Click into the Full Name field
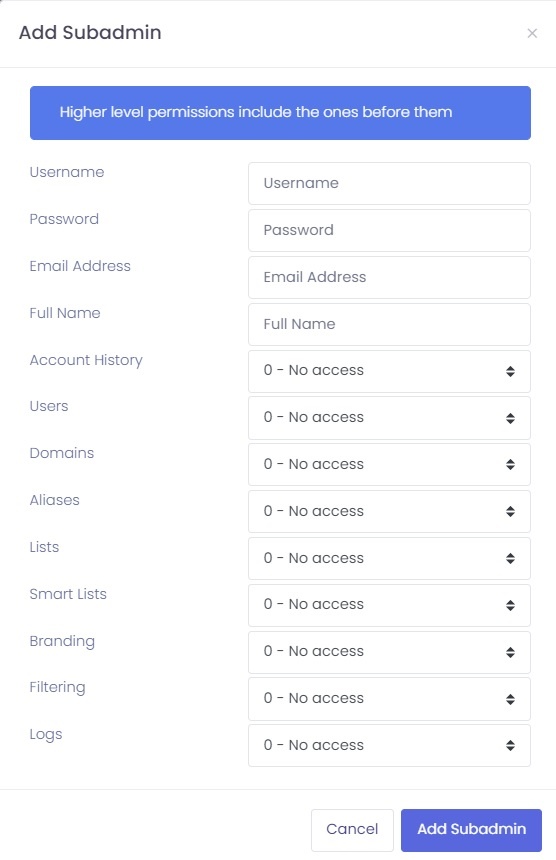 (389, 324)
